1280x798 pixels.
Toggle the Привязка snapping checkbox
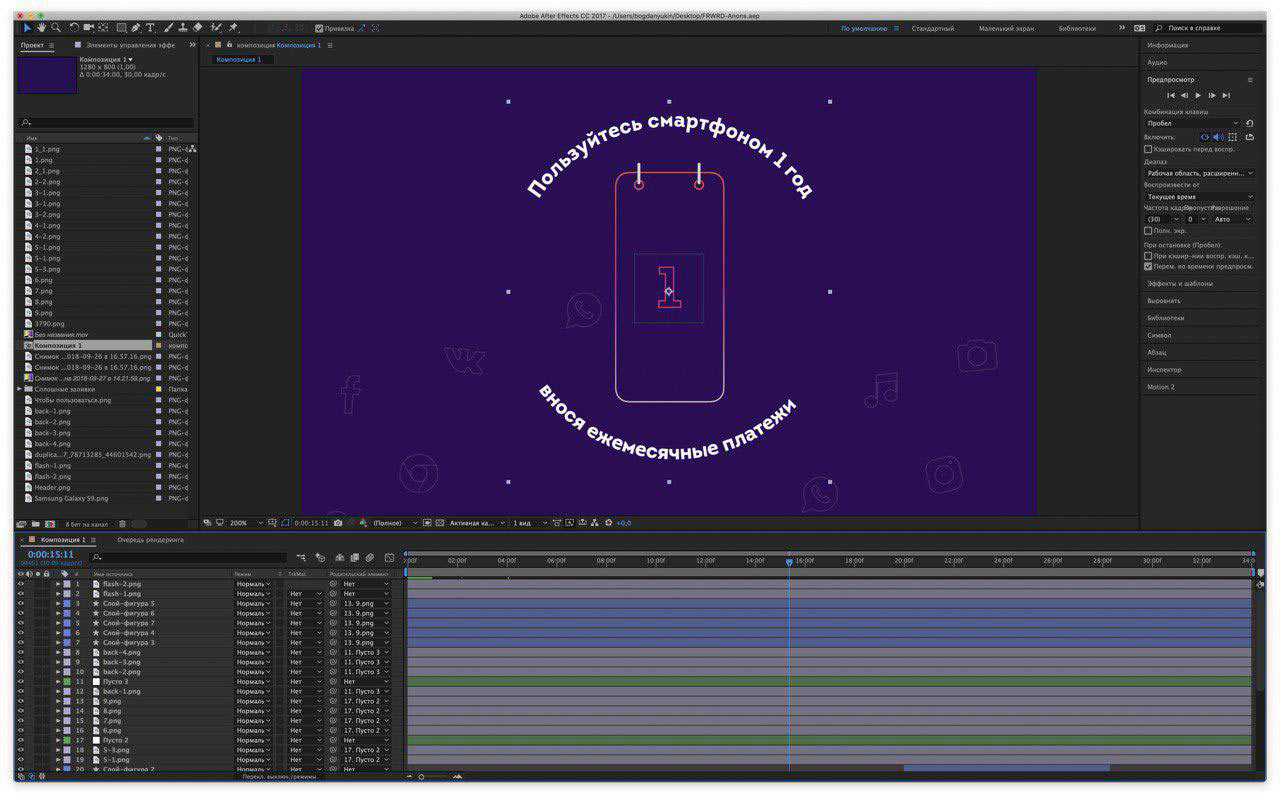[x=319, y=28]
